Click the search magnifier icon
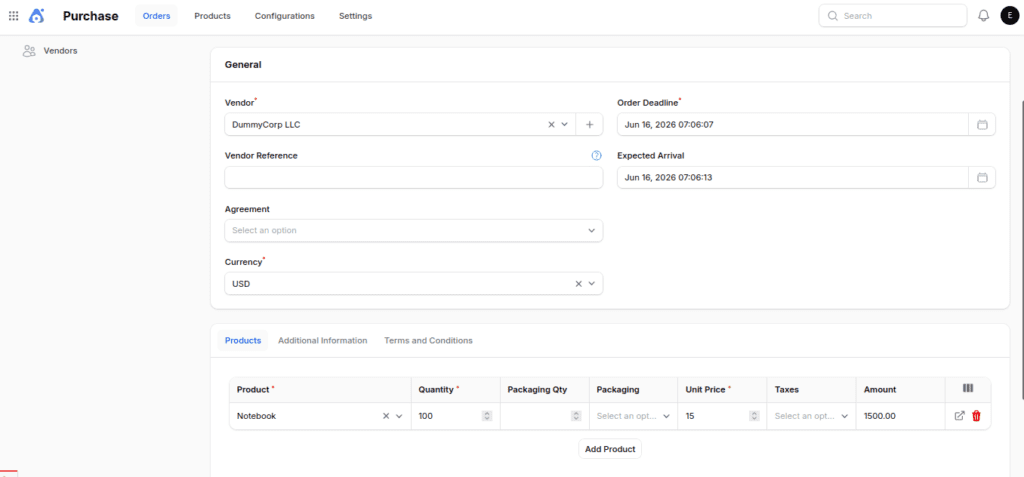The image size is (1024, 477). click(x=833, y=16)
